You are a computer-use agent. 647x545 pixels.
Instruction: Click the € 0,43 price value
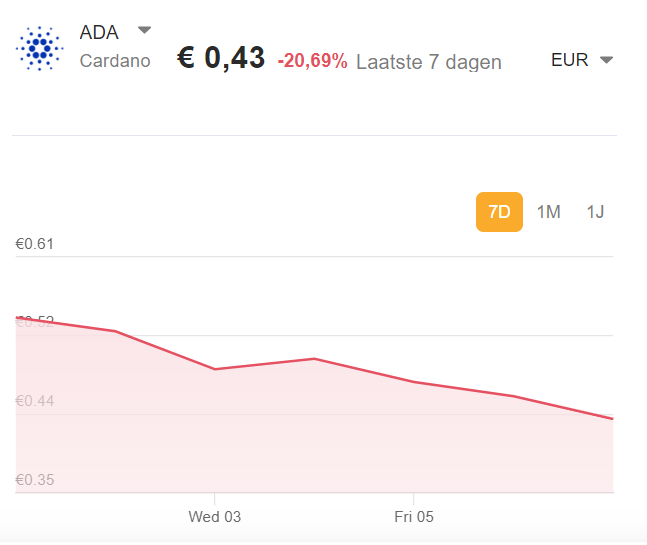pos(221,58)
